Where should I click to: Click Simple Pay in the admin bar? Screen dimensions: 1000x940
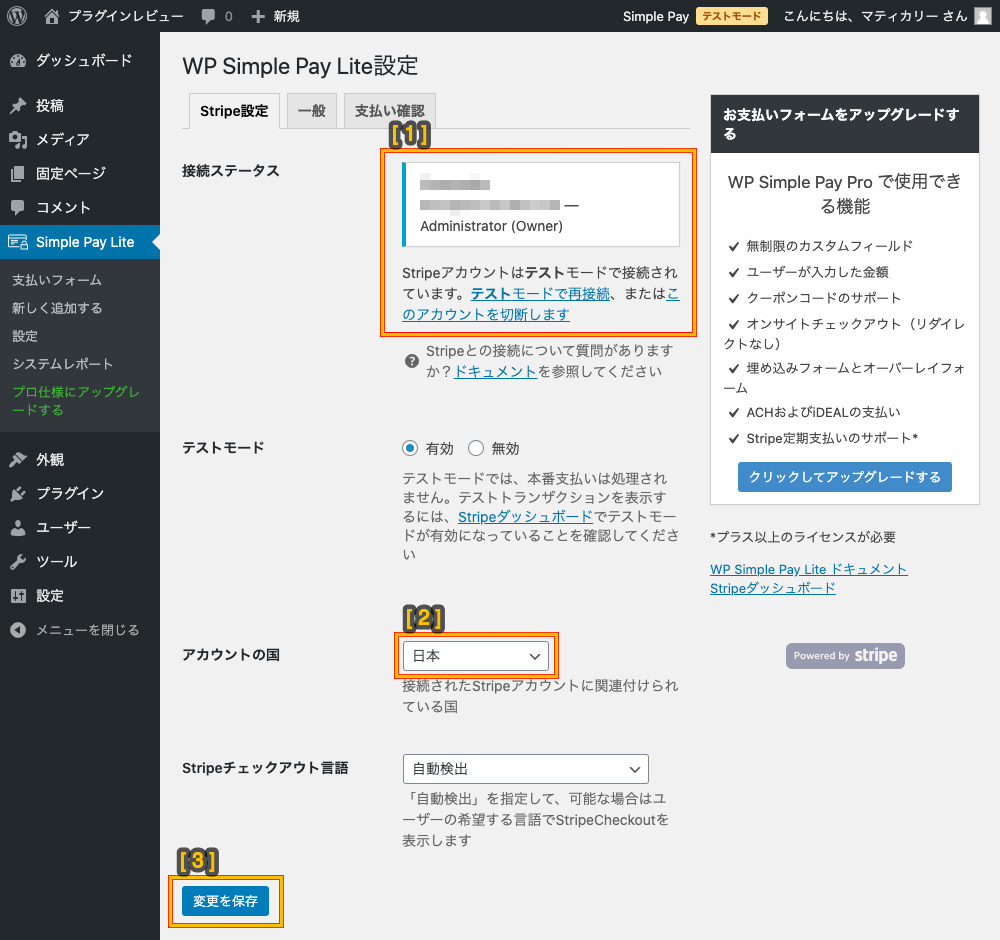point(656,17)
